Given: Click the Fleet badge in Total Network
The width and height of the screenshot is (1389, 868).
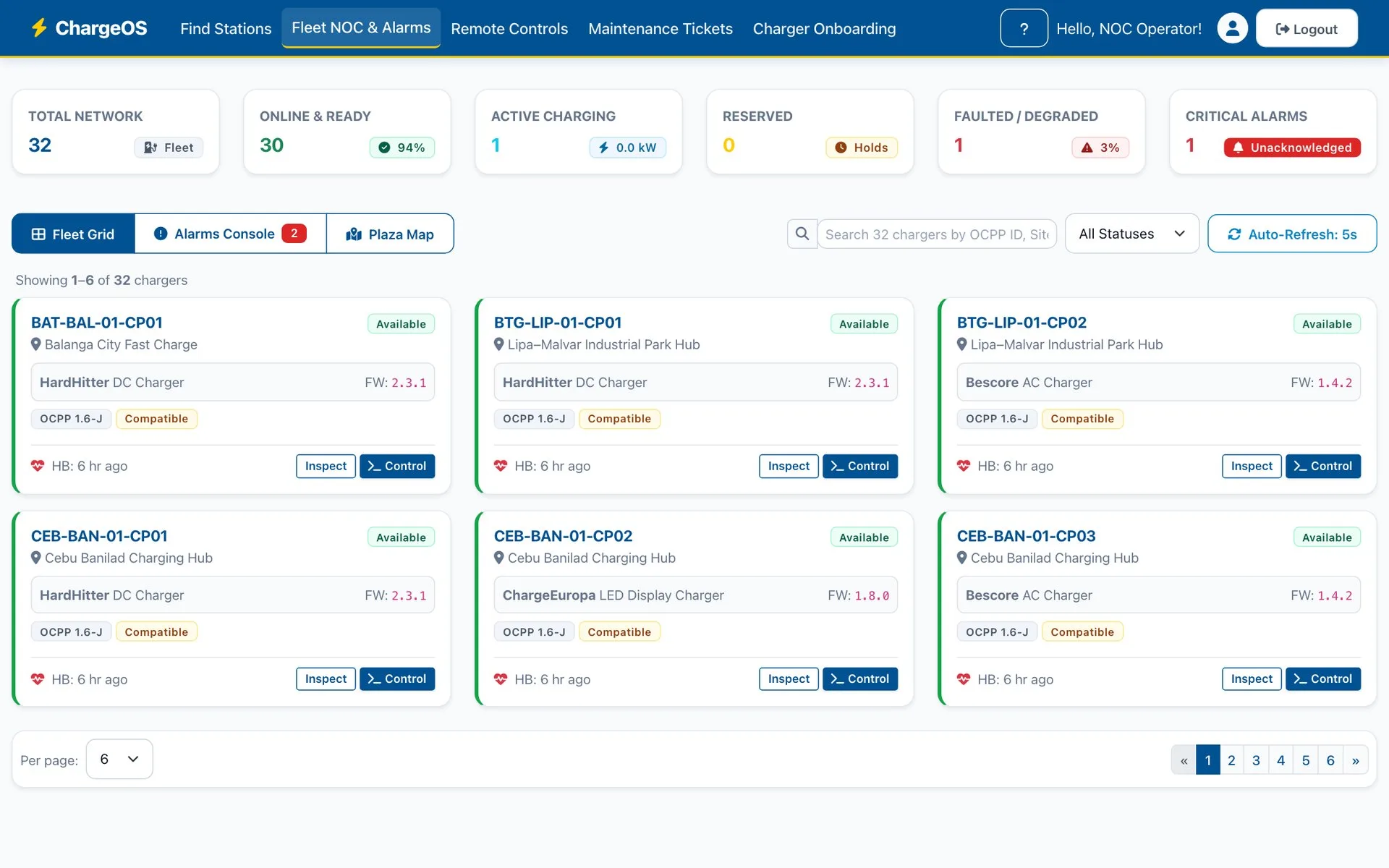Looking at the screenshot, I should [169, 148].
